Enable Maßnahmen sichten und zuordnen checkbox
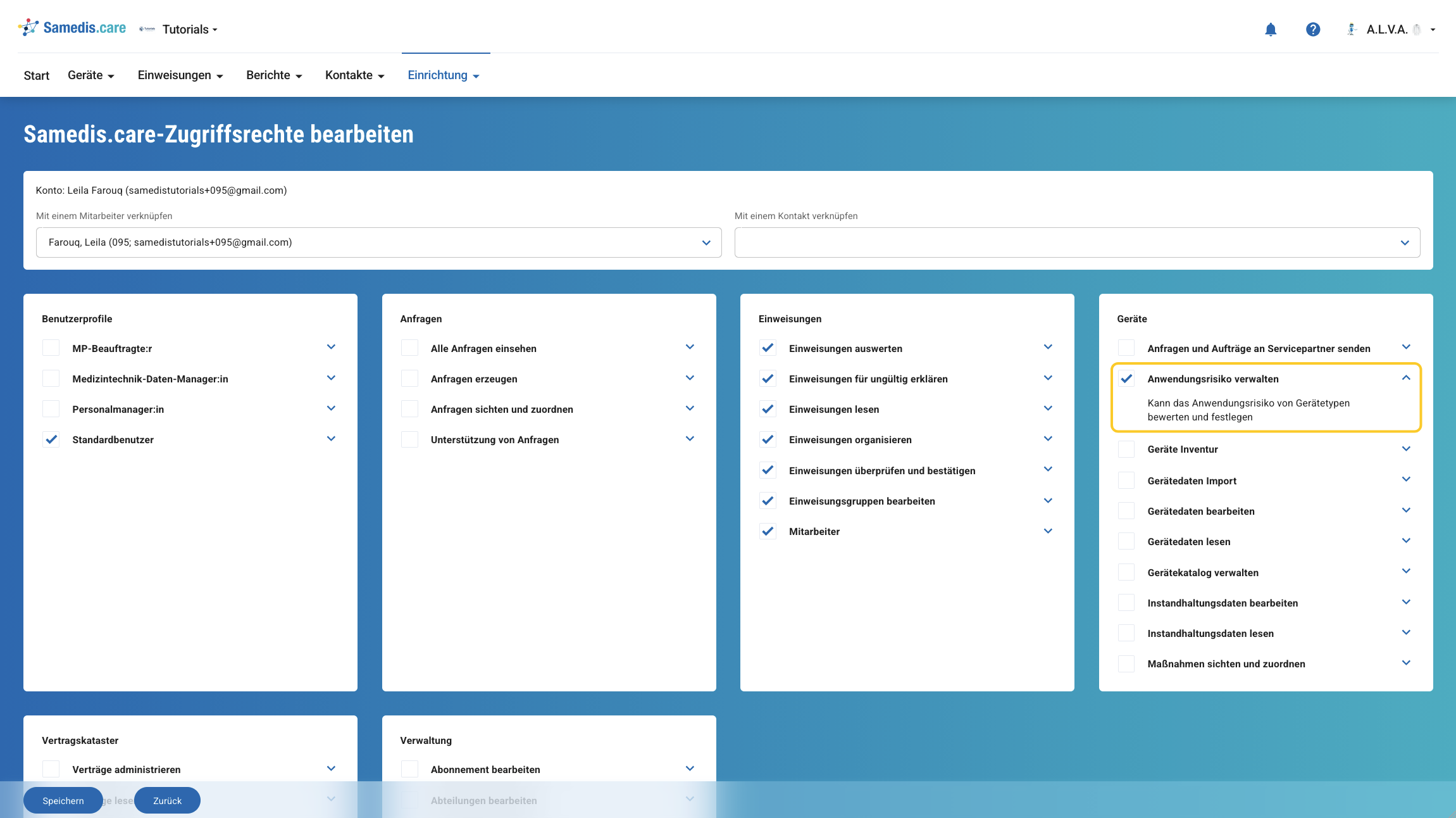 (x=1127, y=664)
